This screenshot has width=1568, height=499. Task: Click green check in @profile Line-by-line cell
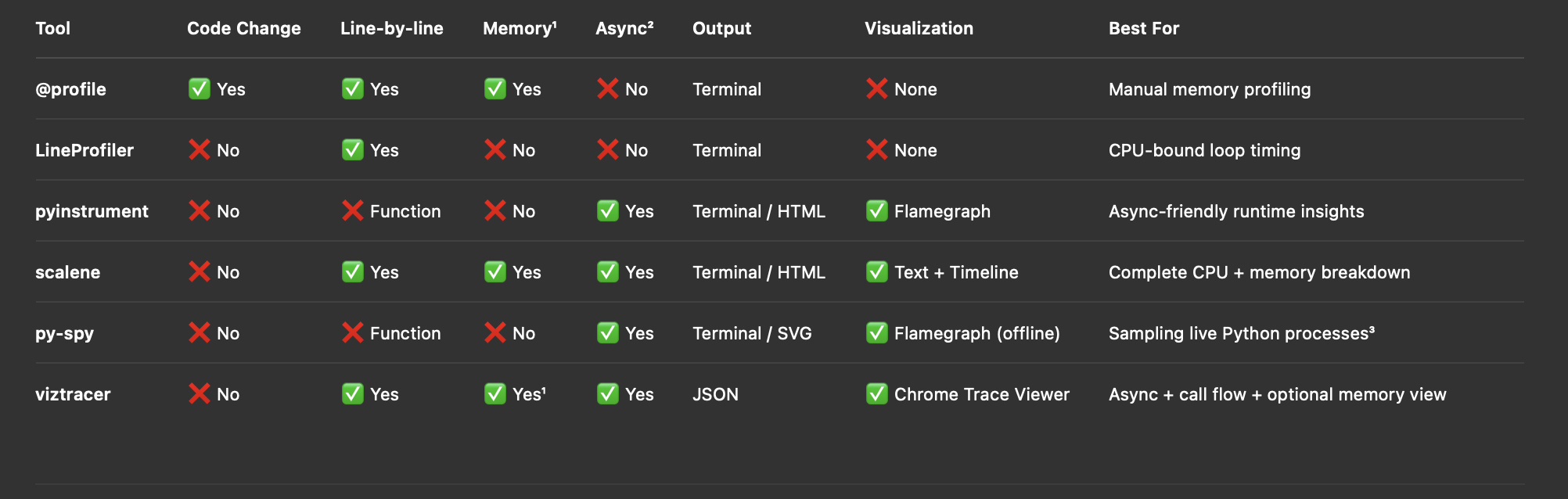[x=353, y=88]
